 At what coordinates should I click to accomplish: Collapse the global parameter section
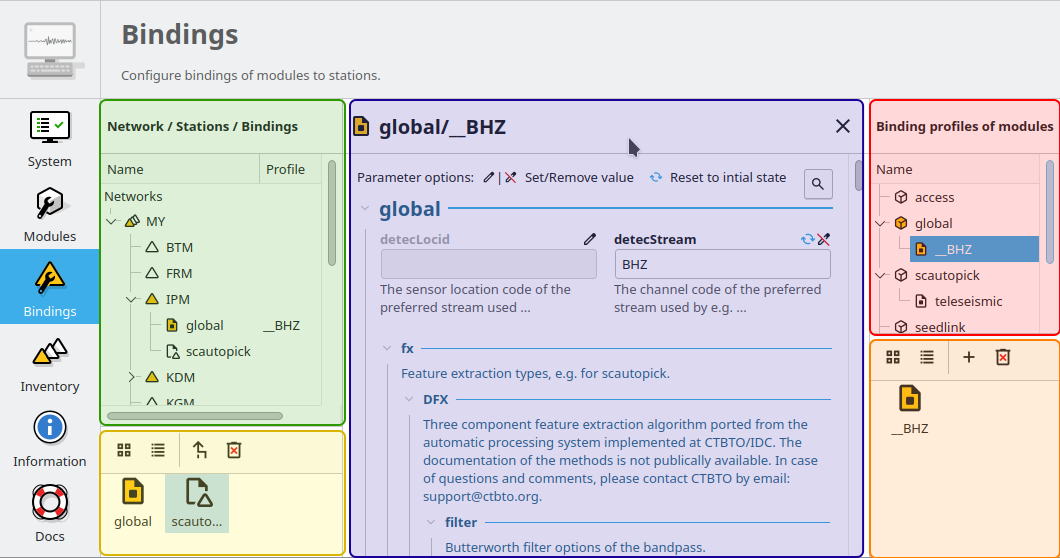364,209
